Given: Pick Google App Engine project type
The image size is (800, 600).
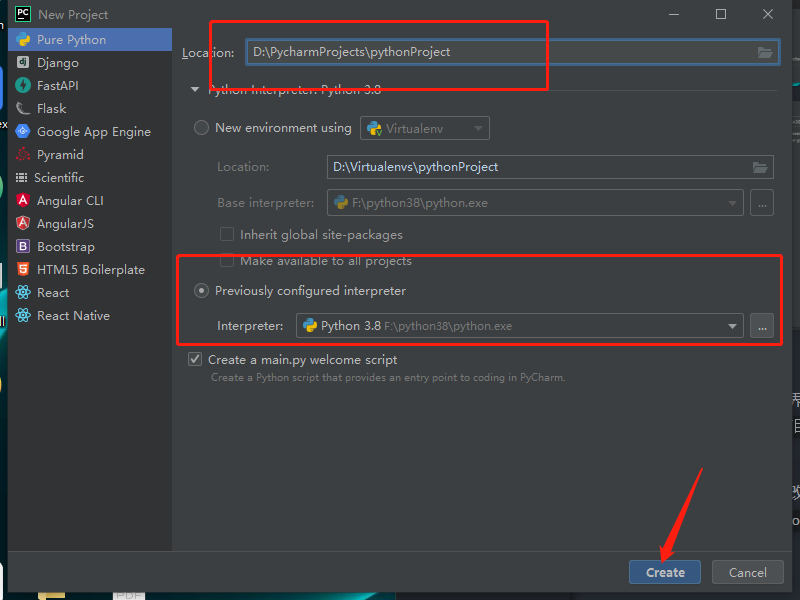Looking at the screenshot, I should [90, 132].
